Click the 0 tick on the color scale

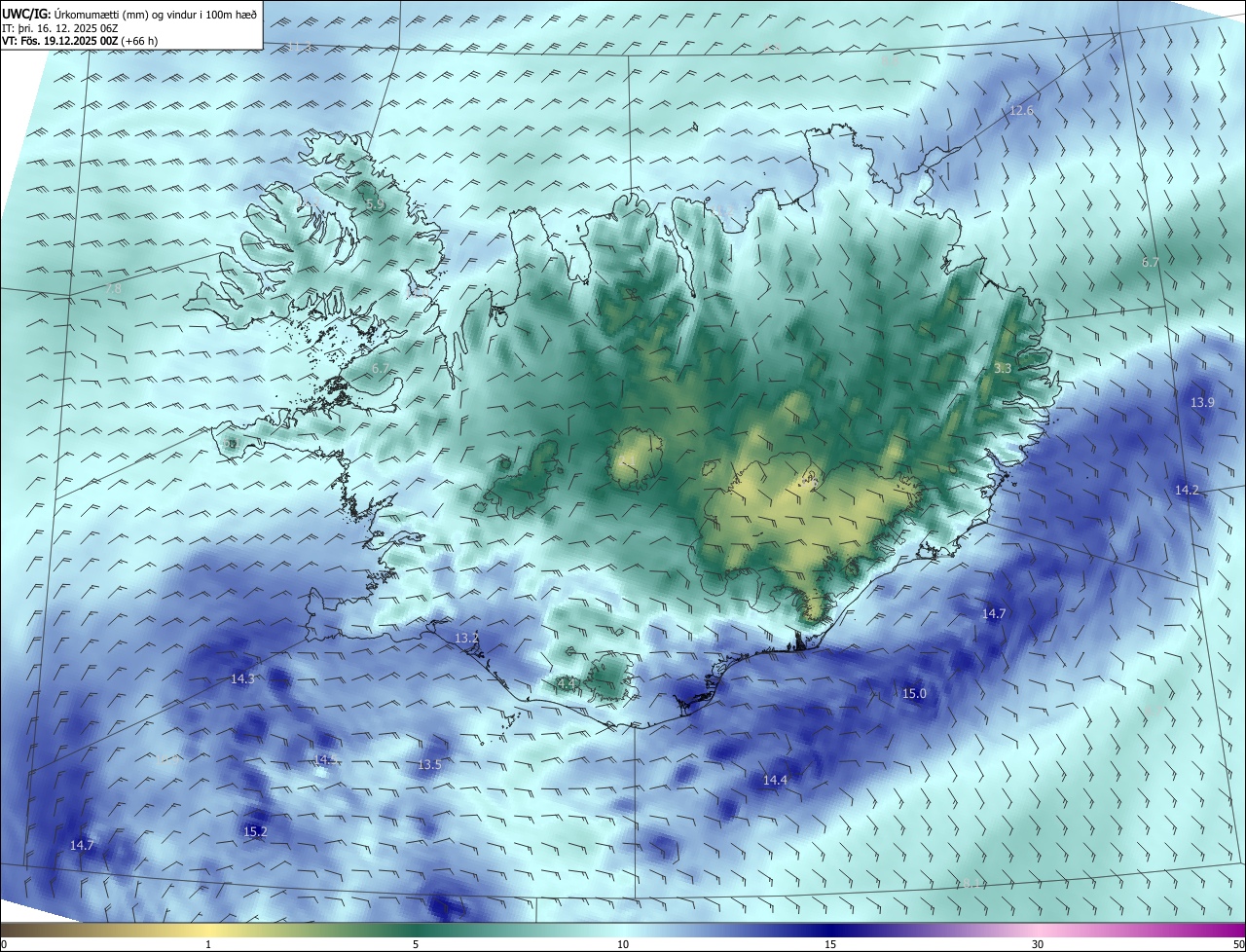(x=4, y=944)
